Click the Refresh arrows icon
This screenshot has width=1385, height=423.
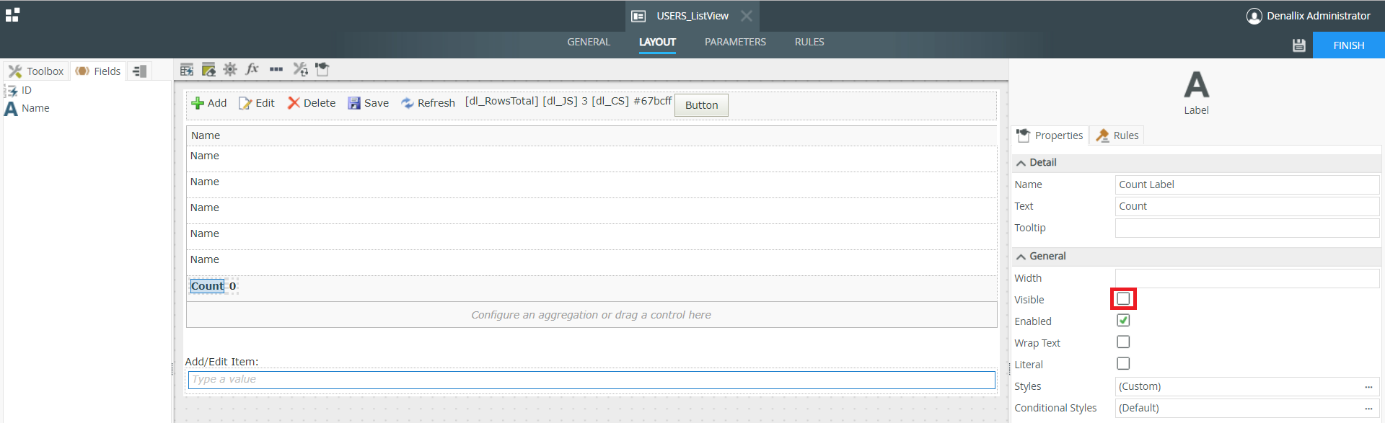(x=408, y=103)
